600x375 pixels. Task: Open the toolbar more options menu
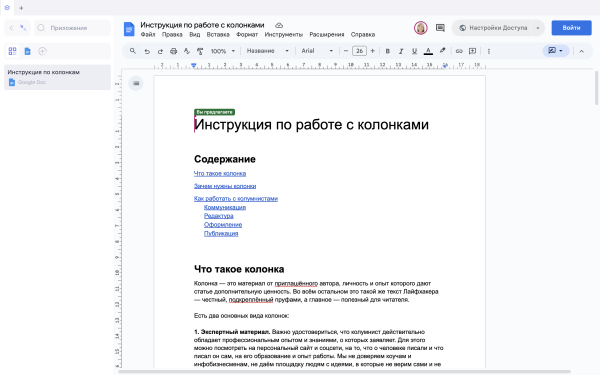click(x=489, y=51)
